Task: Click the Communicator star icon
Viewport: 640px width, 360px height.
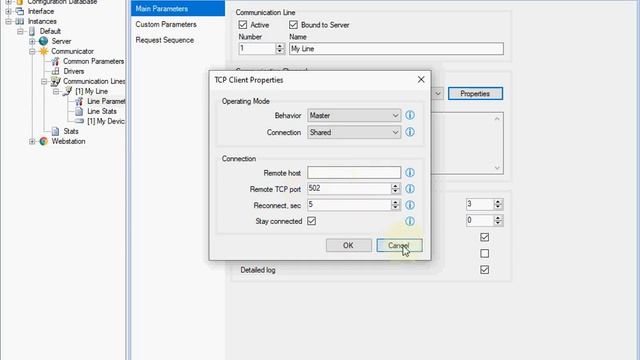Action: [x=44, y=51]
